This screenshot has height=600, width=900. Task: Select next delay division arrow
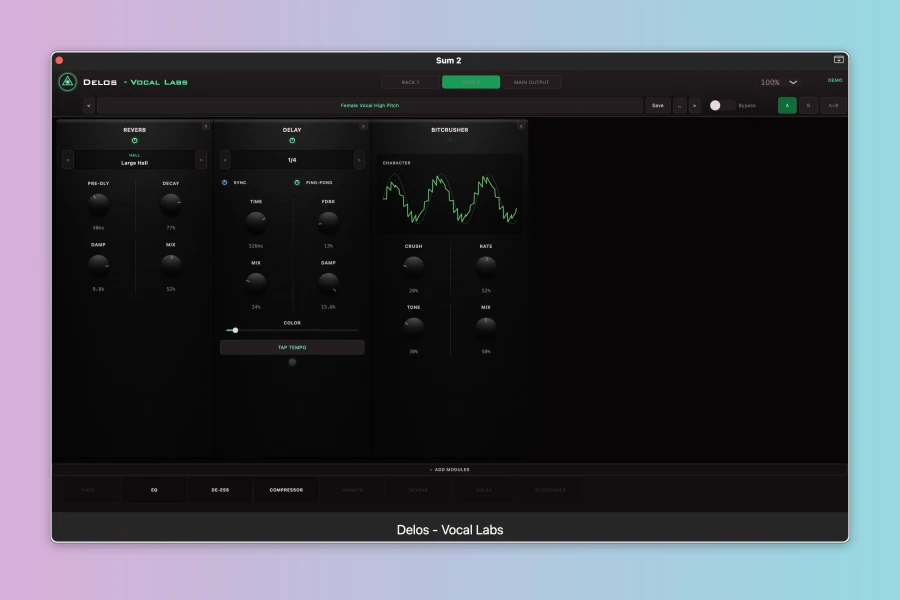tap(359, 160)
